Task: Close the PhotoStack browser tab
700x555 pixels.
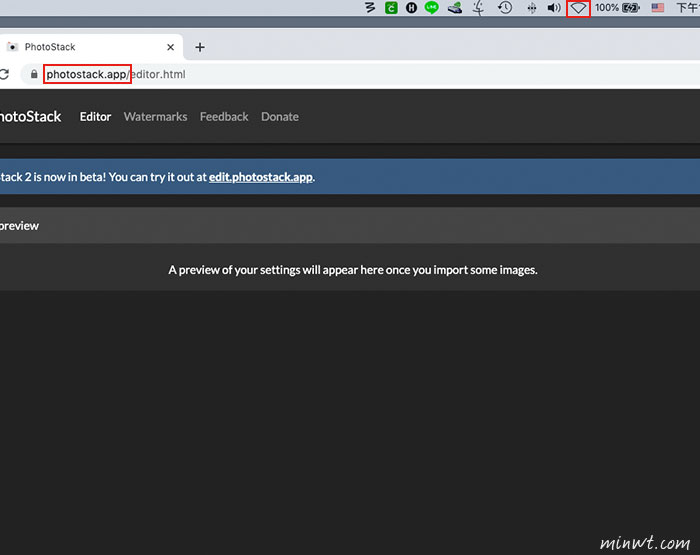Action: (x=171, y=47)
